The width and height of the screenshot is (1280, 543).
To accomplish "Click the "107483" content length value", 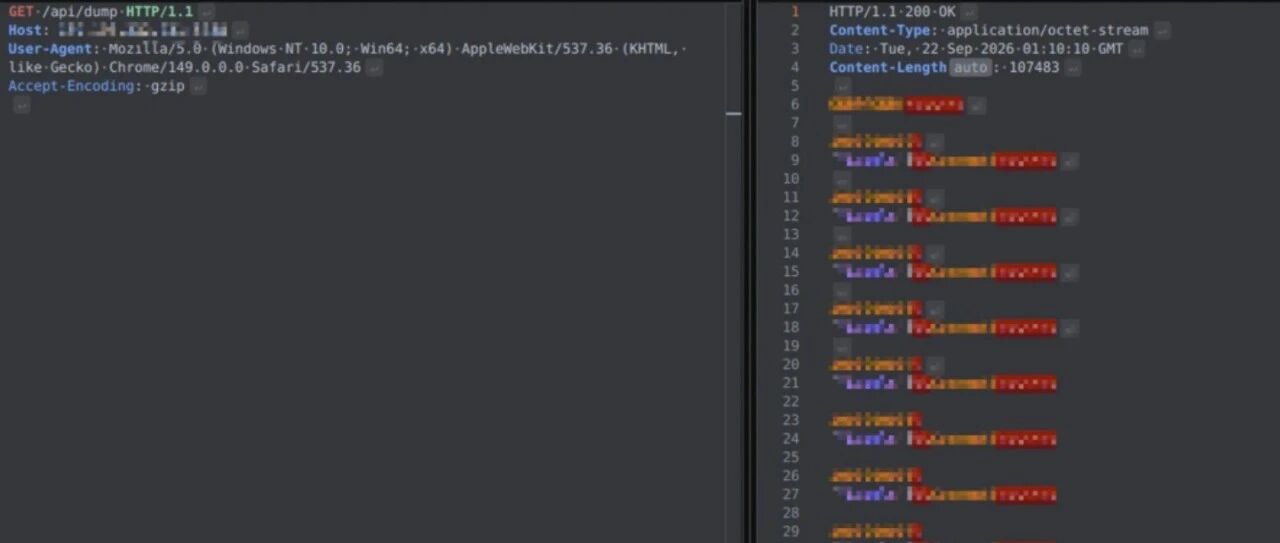I will click(1034, 68).
